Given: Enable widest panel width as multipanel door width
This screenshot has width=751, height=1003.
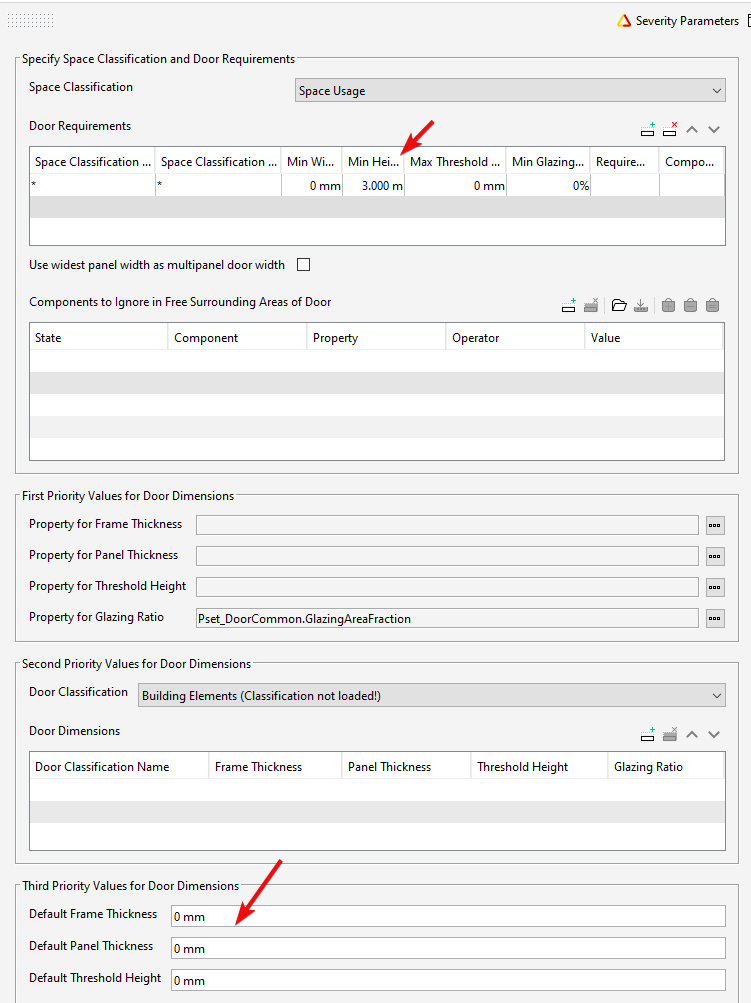Looking at the screenshot, I should tap(304, 265).
